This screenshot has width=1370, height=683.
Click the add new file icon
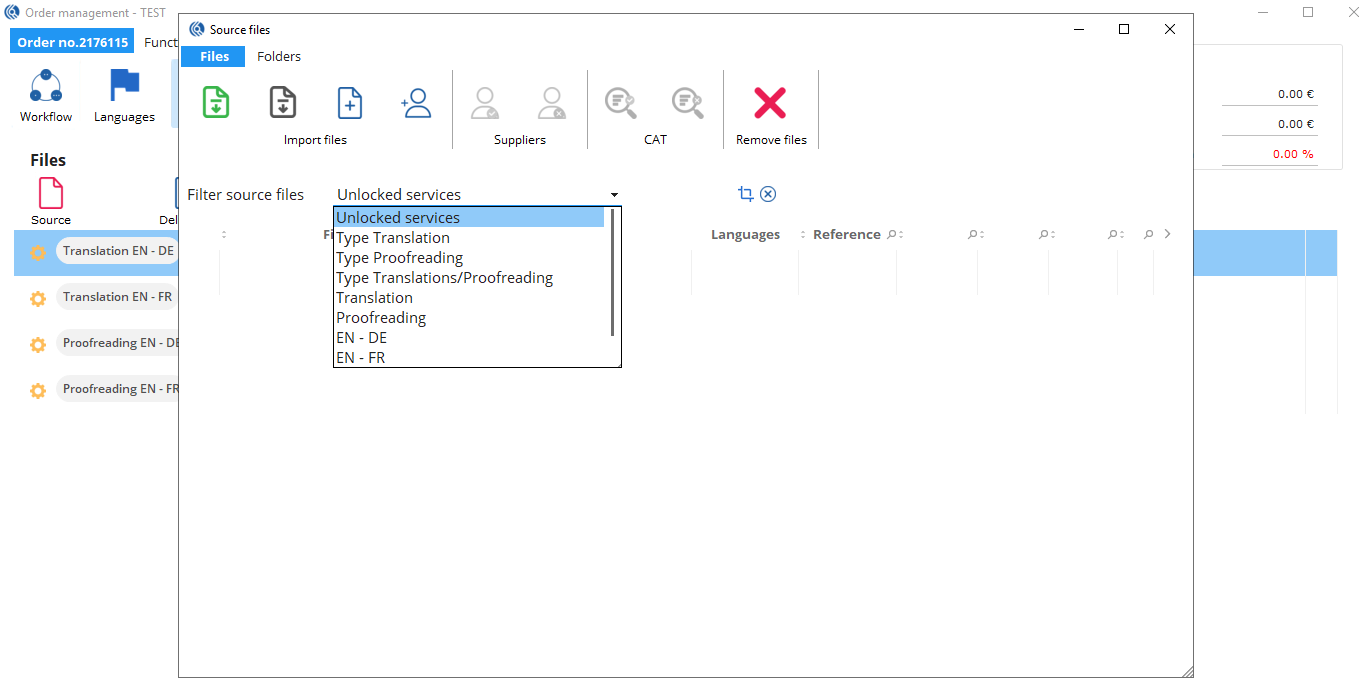pos(349,102)
